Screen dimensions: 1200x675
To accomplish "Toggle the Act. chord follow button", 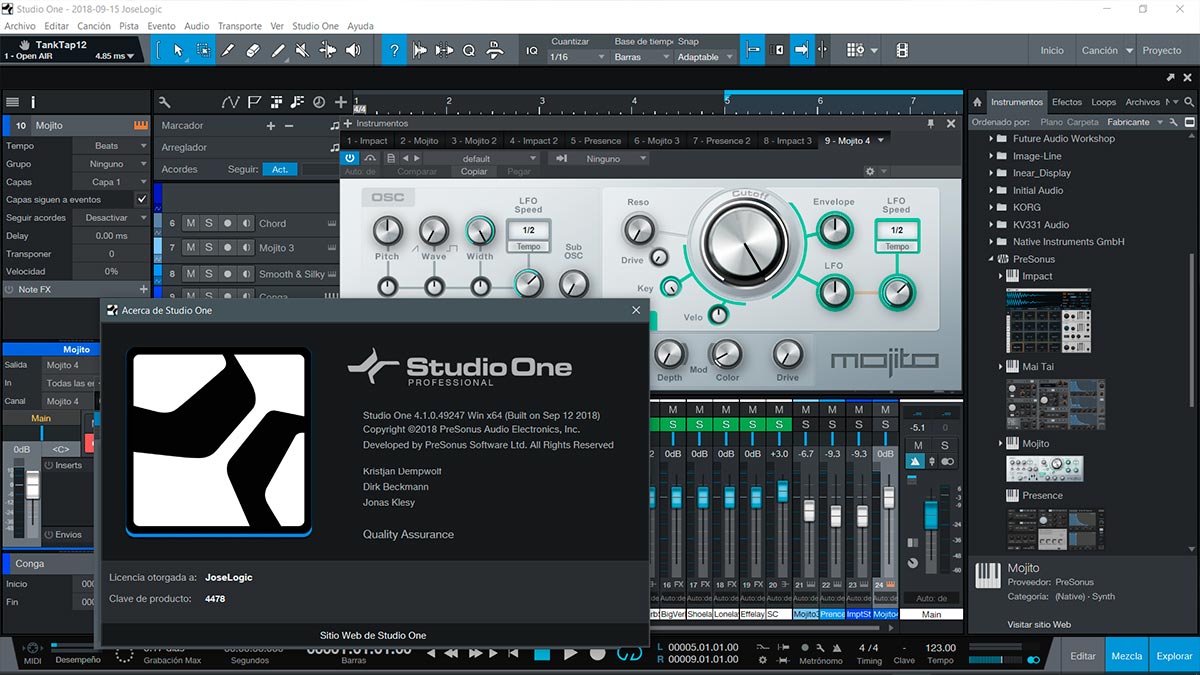I will pyautogui.click(x=280, y=170).
